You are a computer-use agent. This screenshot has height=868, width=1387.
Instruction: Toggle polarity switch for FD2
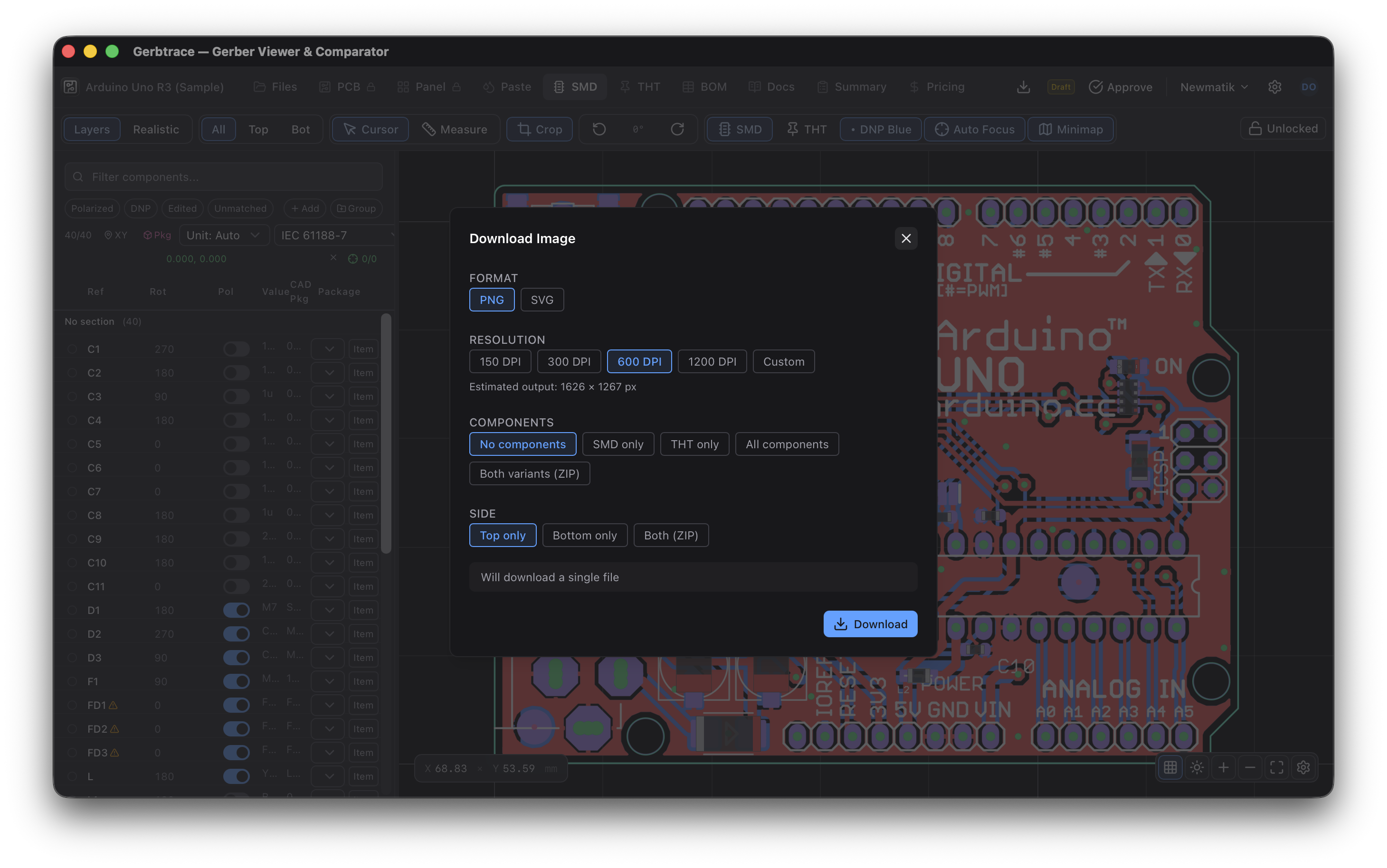click(x=236, y=729)
